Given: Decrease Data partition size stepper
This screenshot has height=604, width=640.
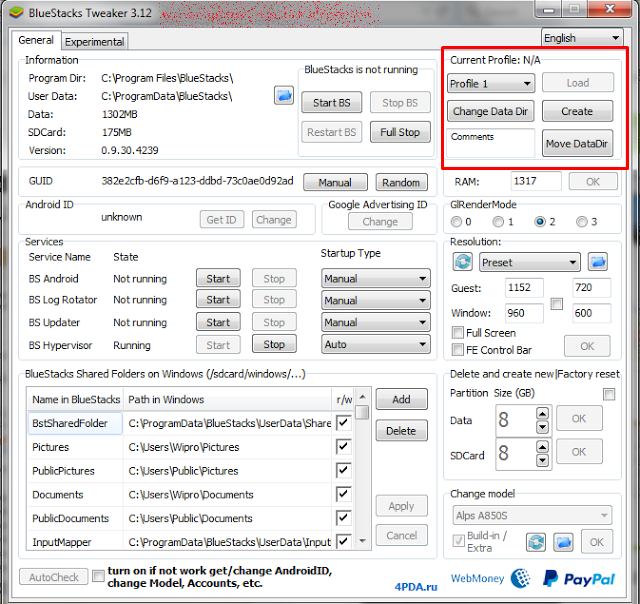Looking at the screenshot, I should (542, 427).
